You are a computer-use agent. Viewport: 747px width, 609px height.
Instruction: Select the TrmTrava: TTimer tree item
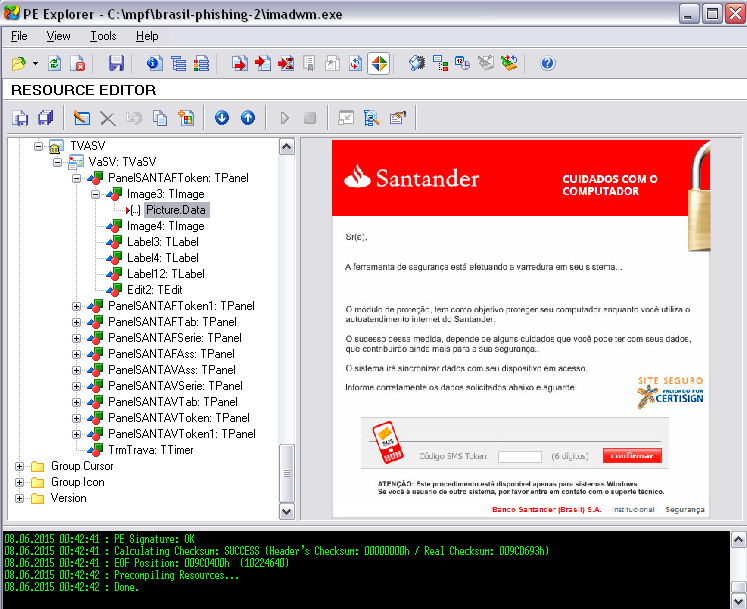151,450
